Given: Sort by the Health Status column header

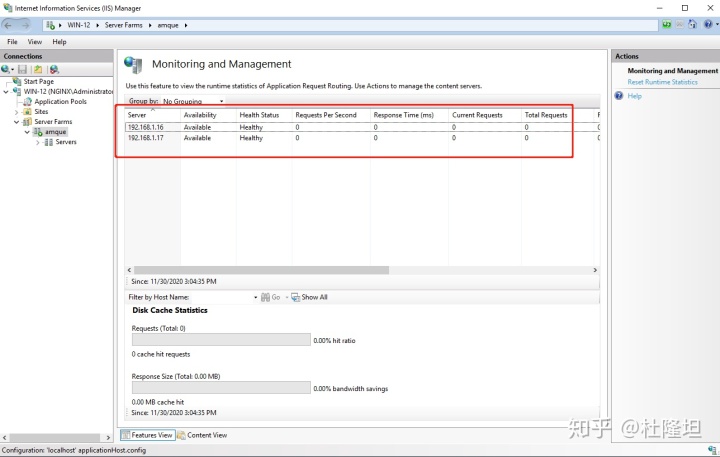Looking at the screenshot, I should [264, 115].
